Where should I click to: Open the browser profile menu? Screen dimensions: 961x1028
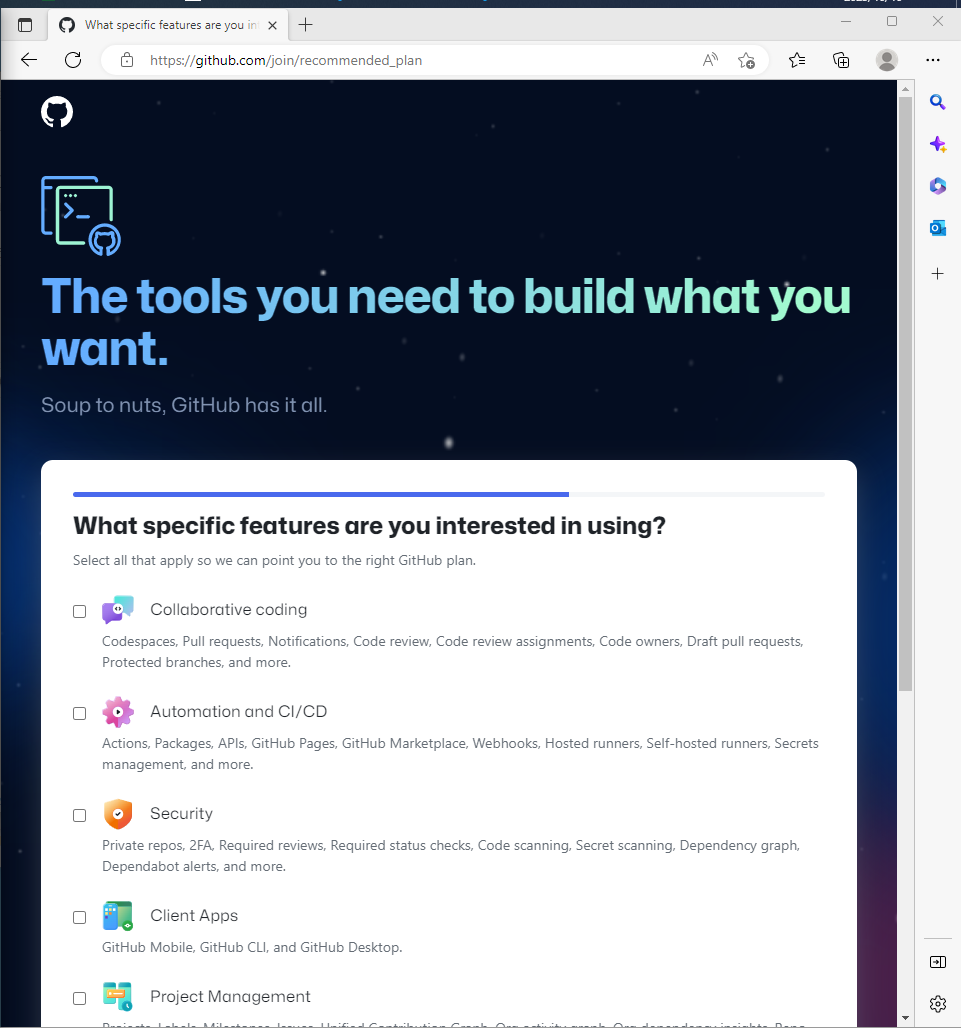click(886, 60)
